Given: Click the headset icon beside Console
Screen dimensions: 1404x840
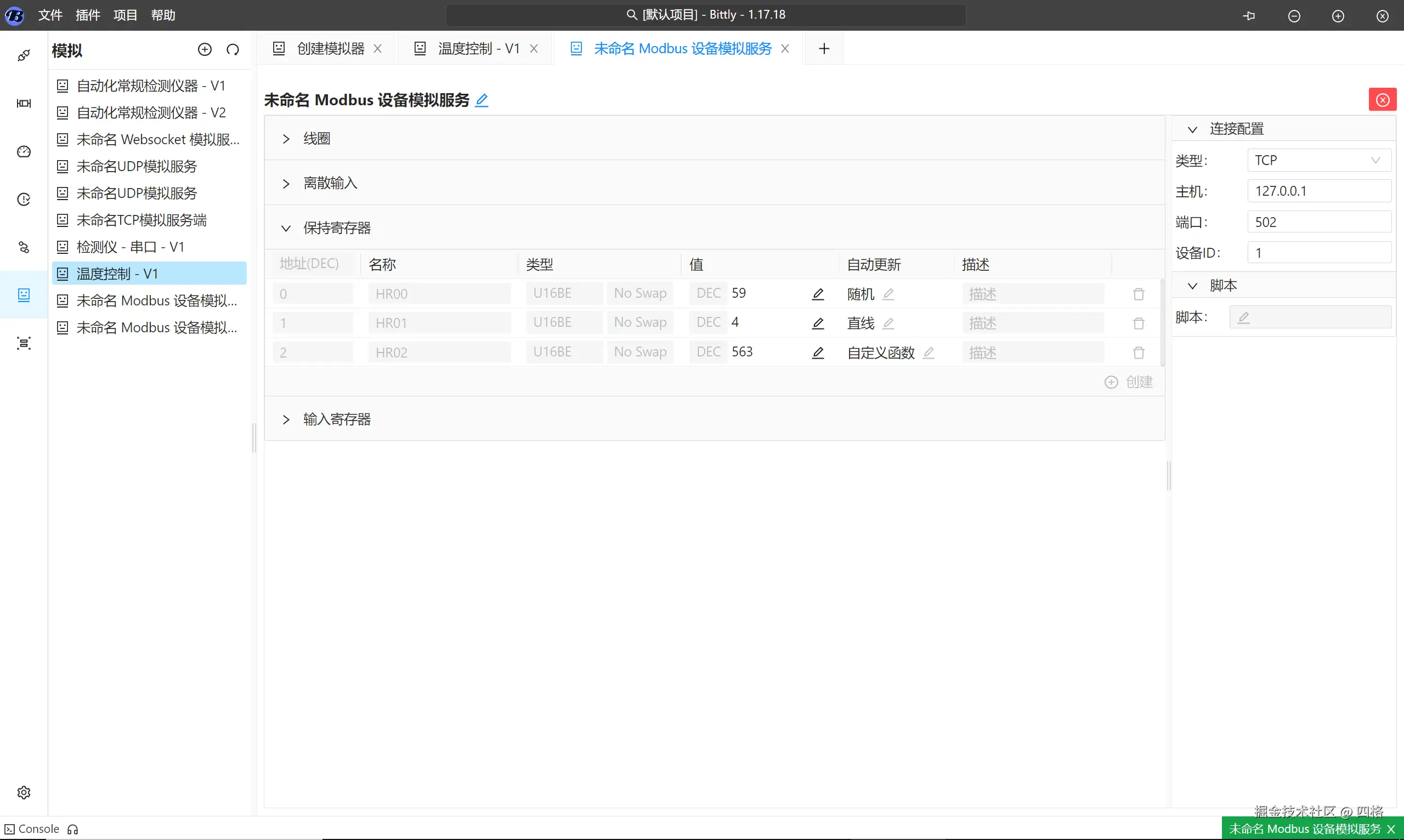Looking at the screenshot, I should [x=72, y=829].
